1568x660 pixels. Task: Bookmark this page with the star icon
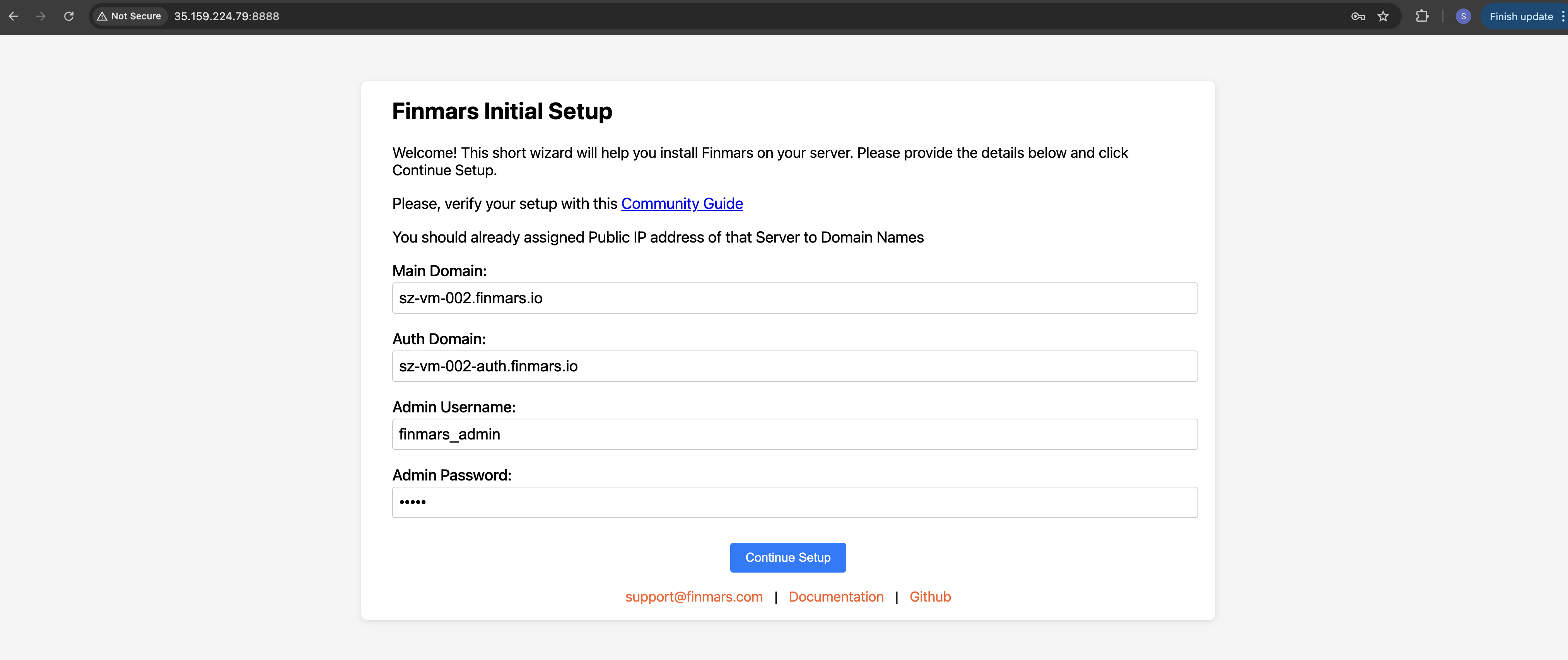1383,16
